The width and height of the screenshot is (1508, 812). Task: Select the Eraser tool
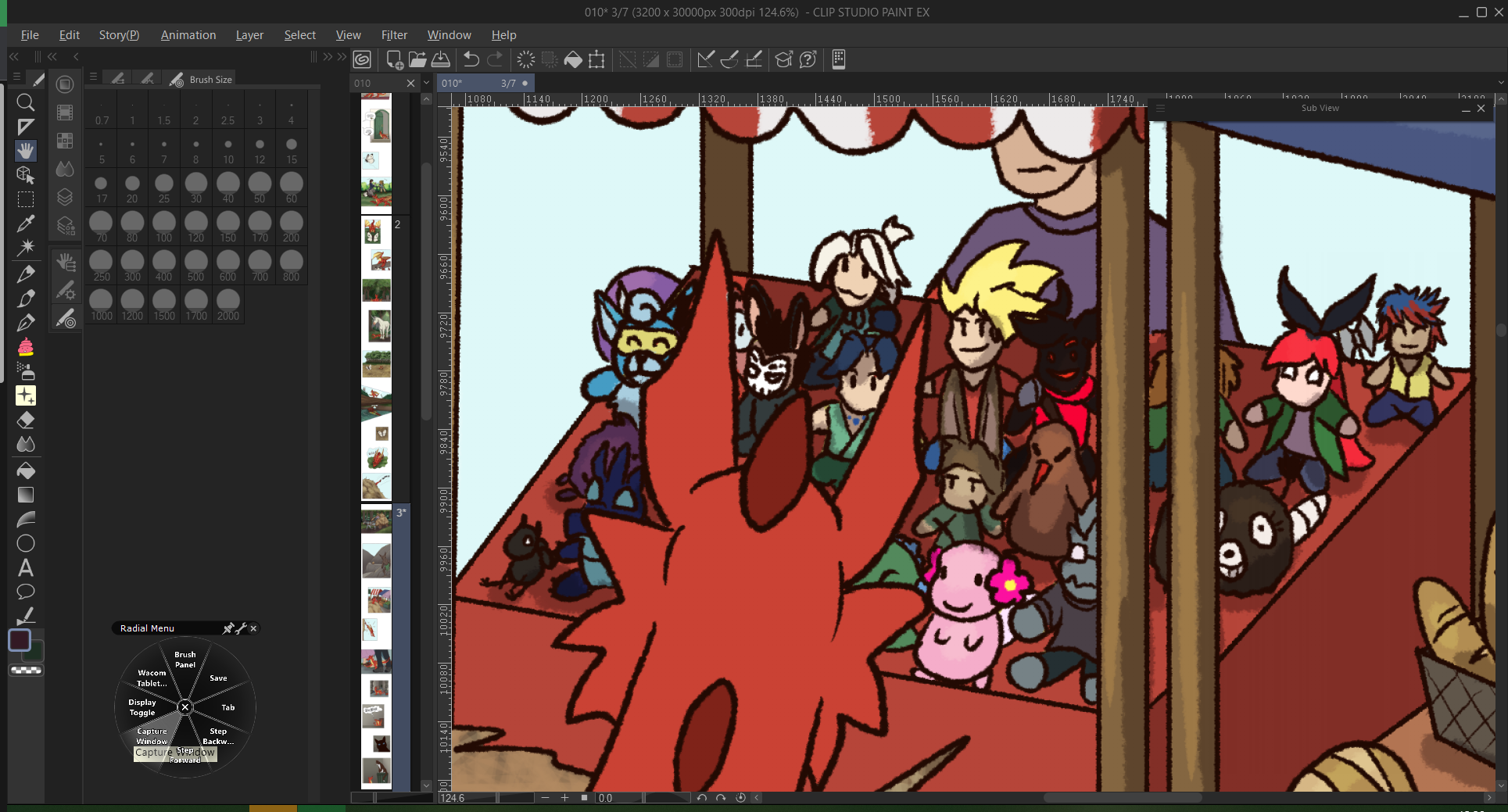[26, 420]
